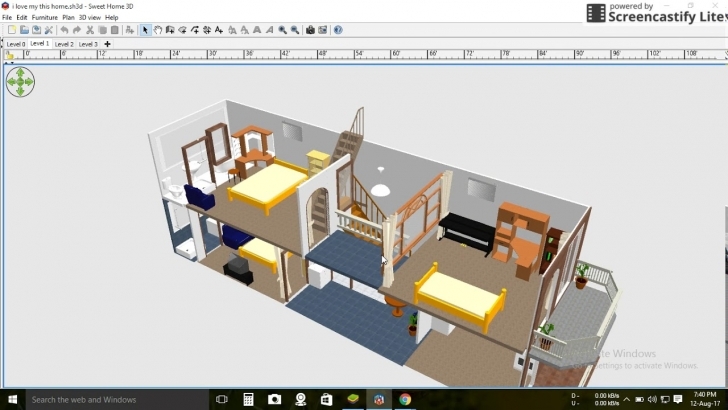The image size is (728, 410).
Task: Create a 3D video icon
Action: point(323,30)
